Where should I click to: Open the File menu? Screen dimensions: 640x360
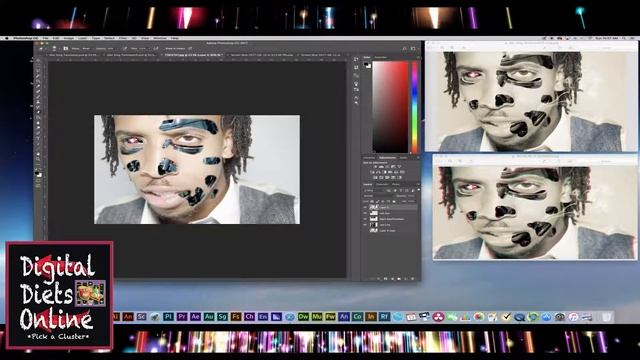tap(46, 38)
